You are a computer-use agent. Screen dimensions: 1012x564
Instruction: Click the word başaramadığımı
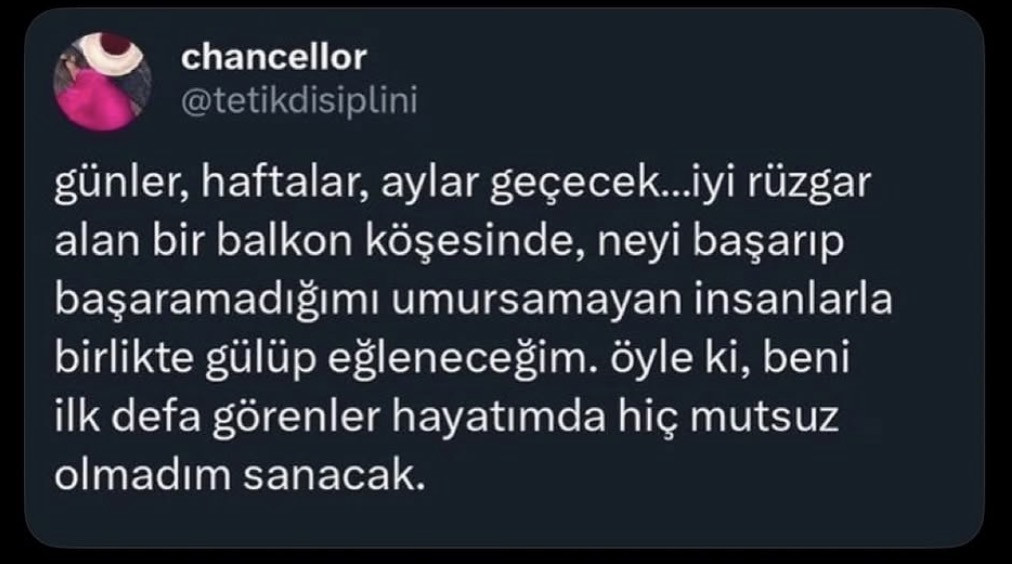click(x=216, y=301)
